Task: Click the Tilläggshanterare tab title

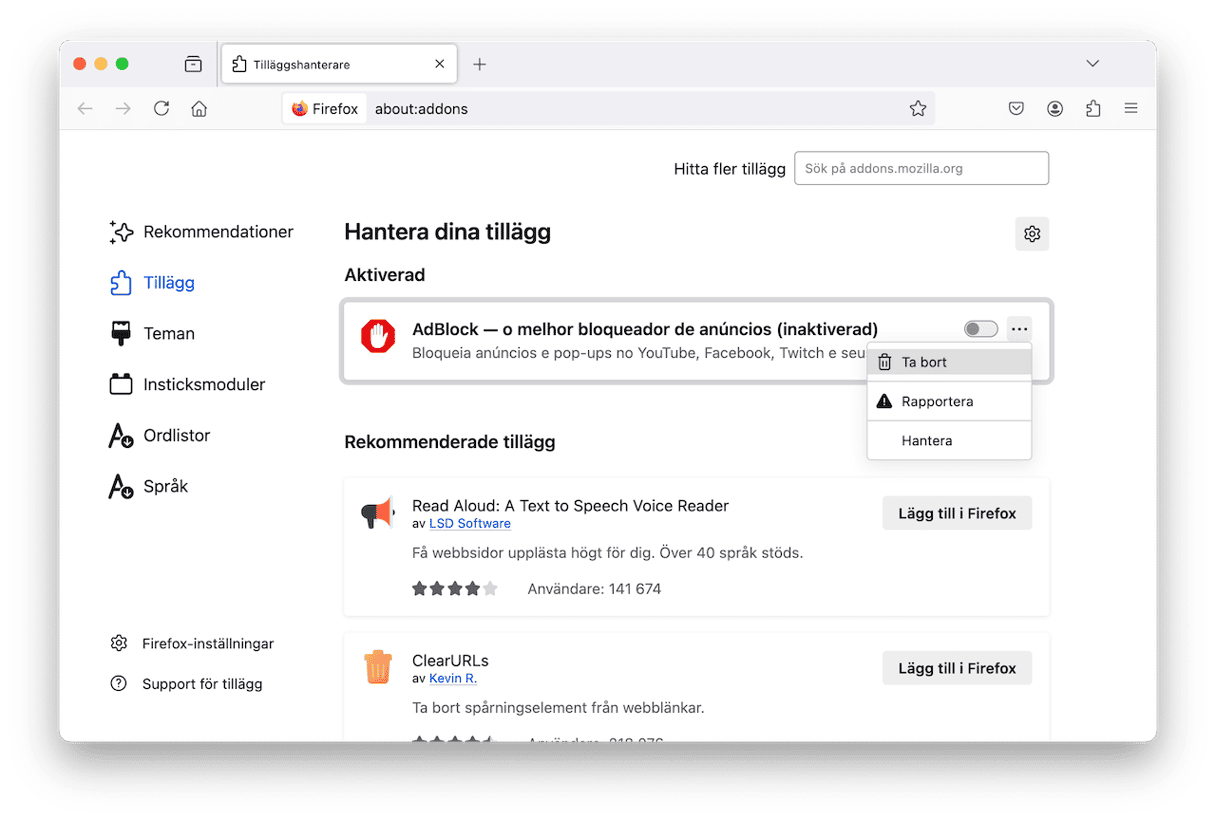Action: coord(301,64)
